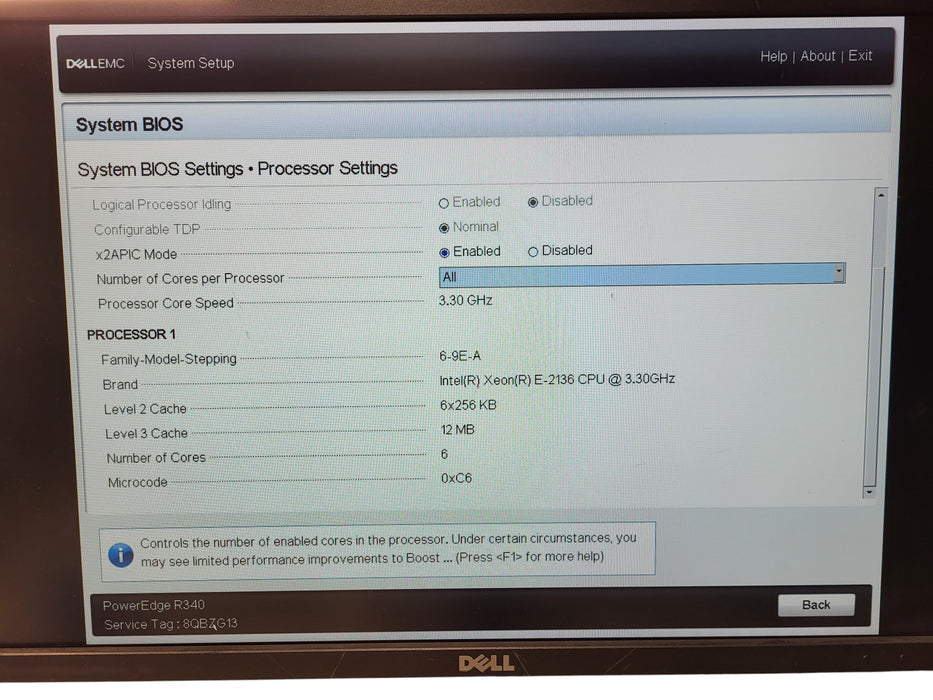Click the blue info icon in help box
This screenshot has width=933, height=700.
[x=121, y=555]
